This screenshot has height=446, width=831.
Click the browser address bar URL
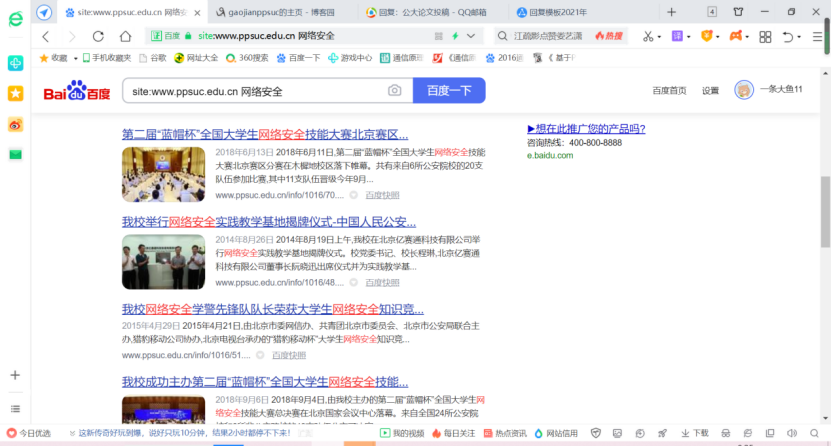tap(266, 36)
